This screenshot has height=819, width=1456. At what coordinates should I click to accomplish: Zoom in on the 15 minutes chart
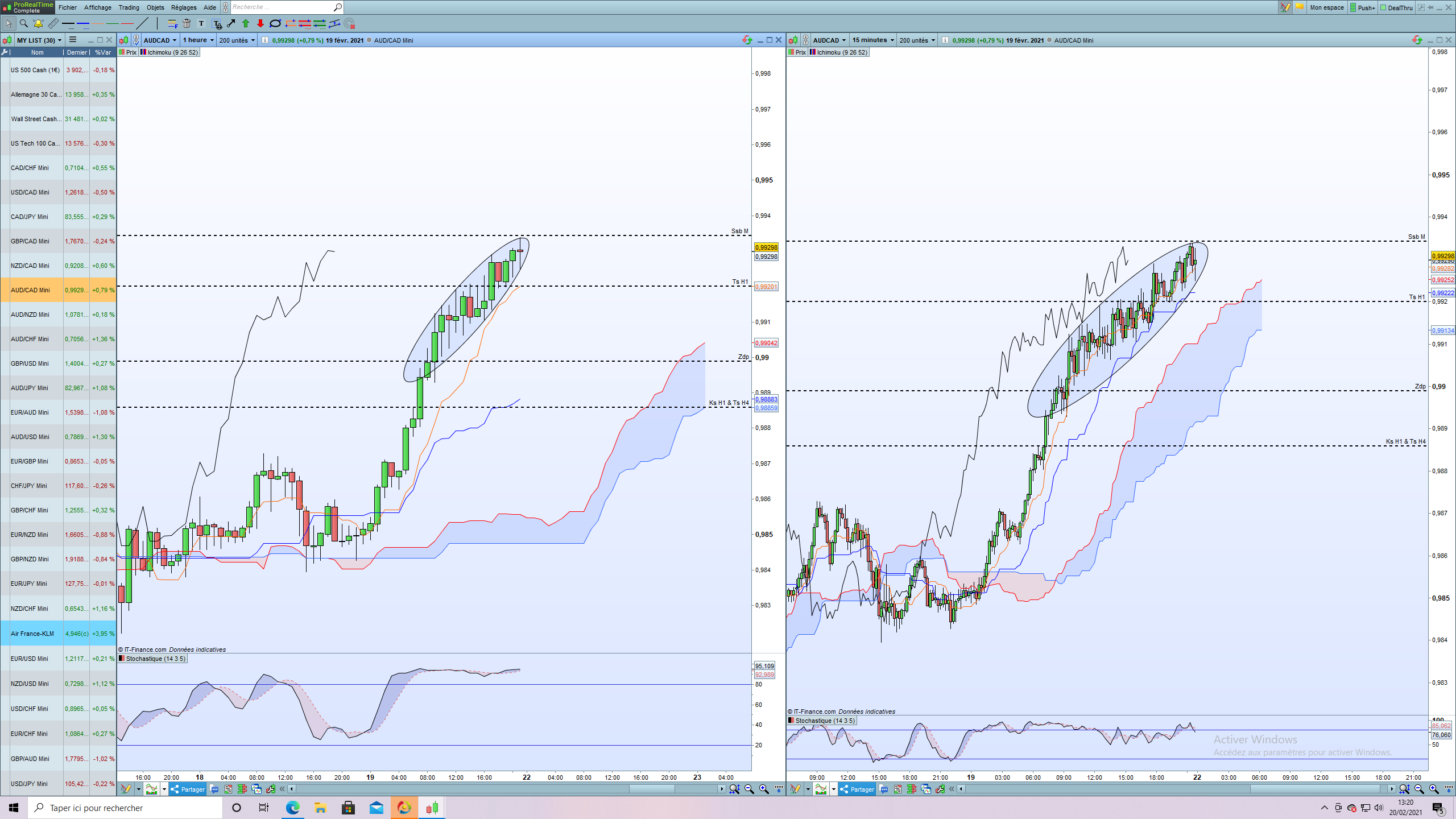pyautogui.click(x=1434, y=789)
